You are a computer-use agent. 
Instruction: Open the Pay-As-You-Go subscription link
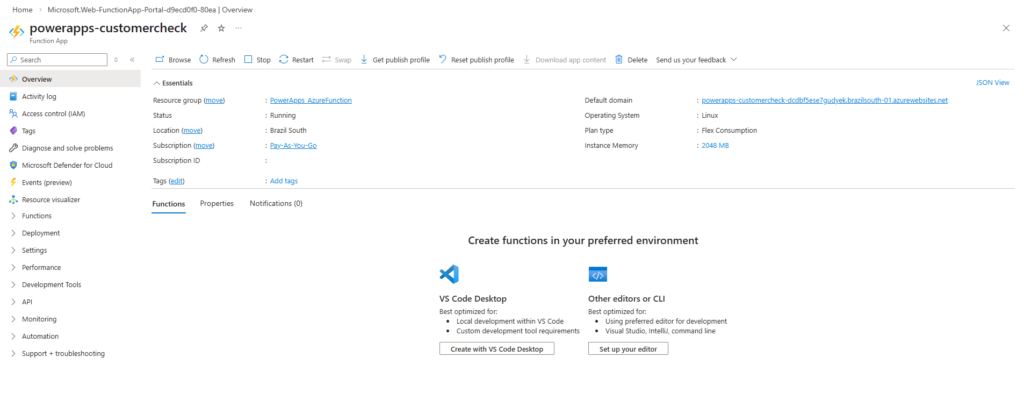293,146
